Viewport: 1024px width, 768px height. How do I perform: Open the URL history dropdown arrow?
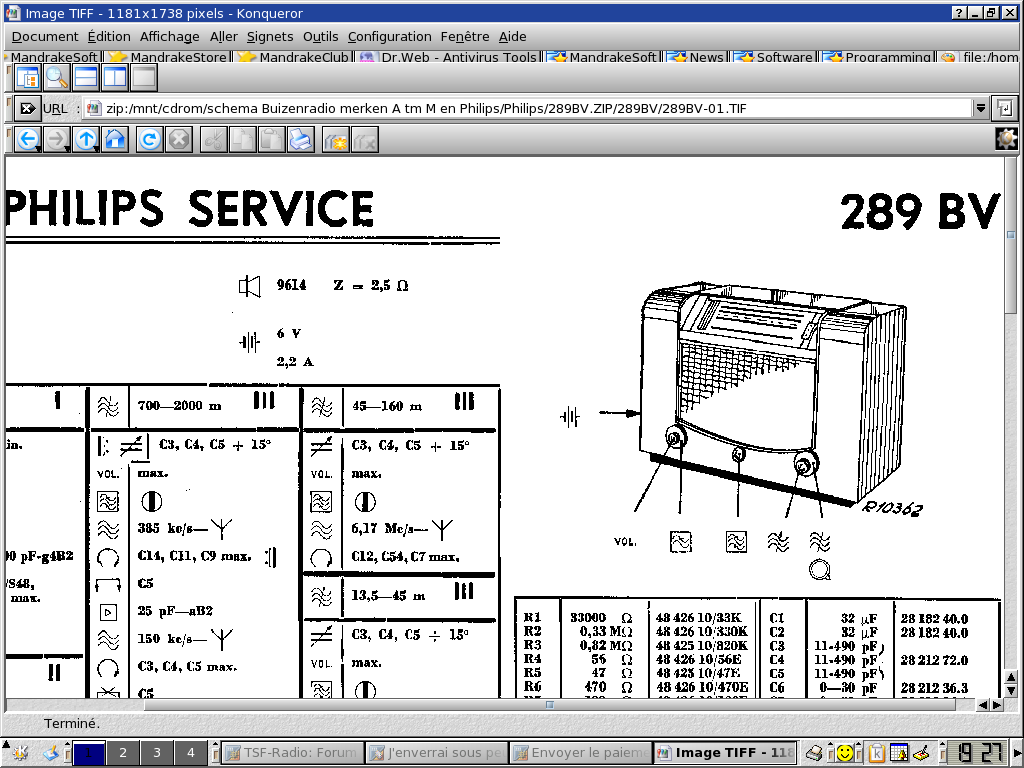point(980,108)
